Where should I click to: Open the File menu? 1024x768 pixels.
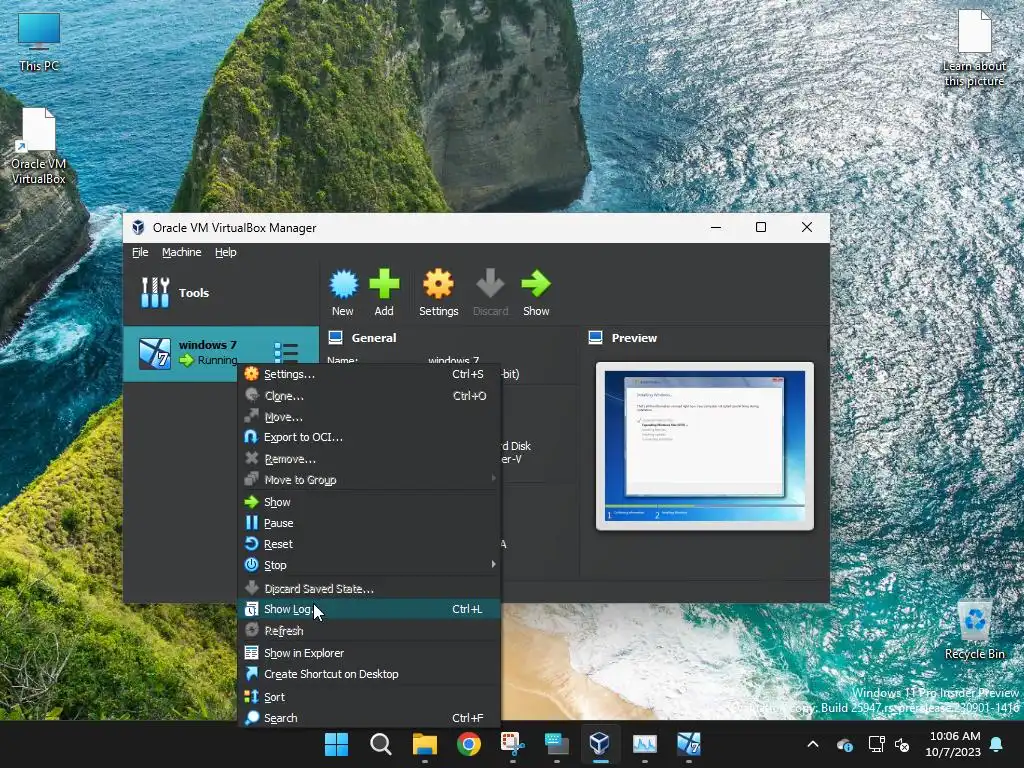(x=140, y=252)
